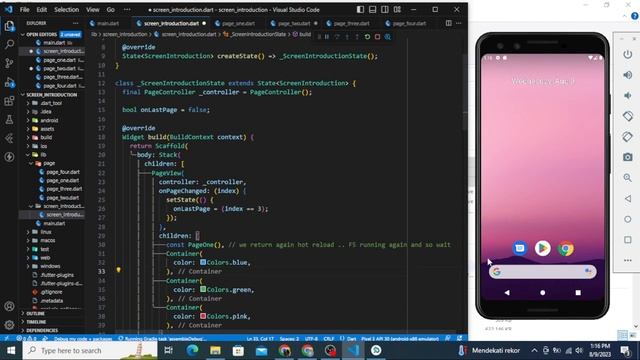Viewport: 640px width, 360px height.
Task: Toggle the secondary side bar layout button
Action: click(x=385, y=9)
